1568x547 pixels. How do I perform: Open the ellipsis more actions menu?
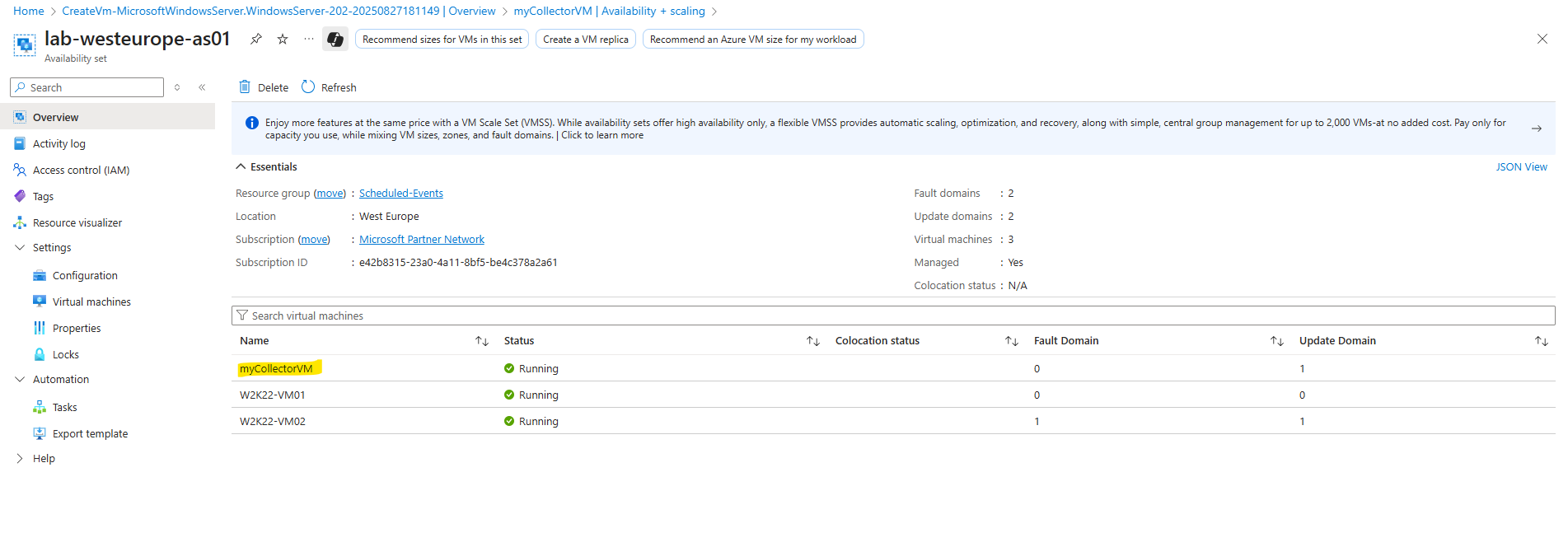click(x=309, y=39)
